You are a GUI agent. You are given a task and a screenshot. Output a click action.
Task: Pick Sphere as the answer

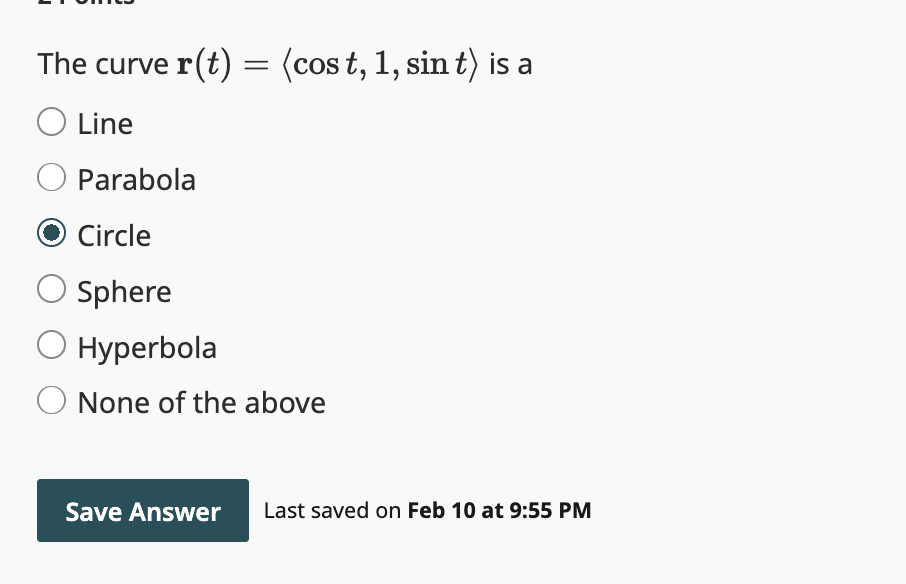click(51, 288)
